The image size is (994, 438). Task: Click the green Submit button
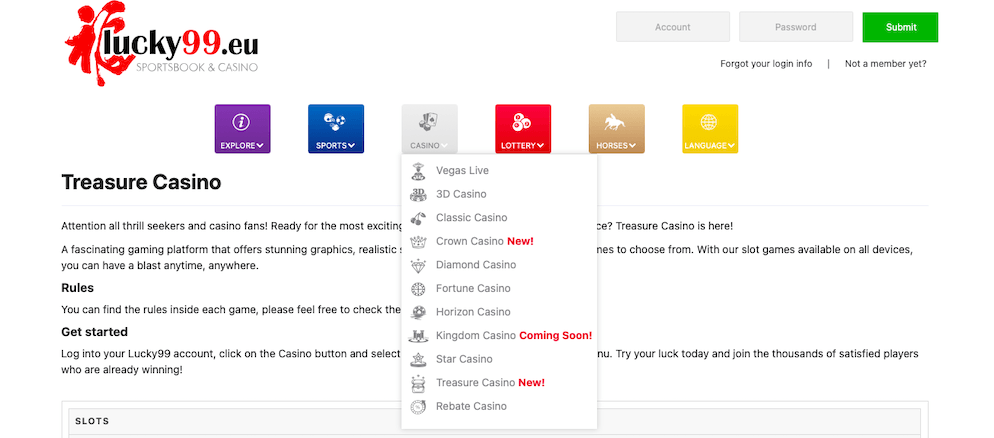click(x=900, y=27)
